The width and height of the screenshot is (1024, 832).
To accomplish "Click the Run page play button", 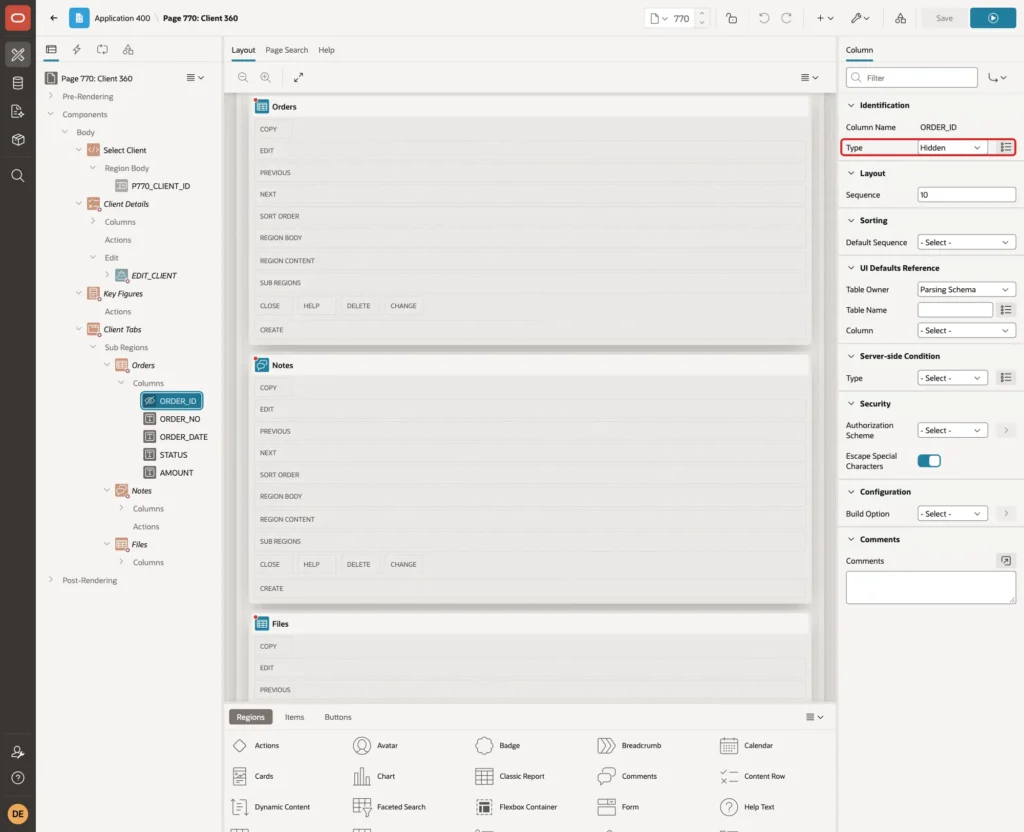I will [x=993, y=18].
